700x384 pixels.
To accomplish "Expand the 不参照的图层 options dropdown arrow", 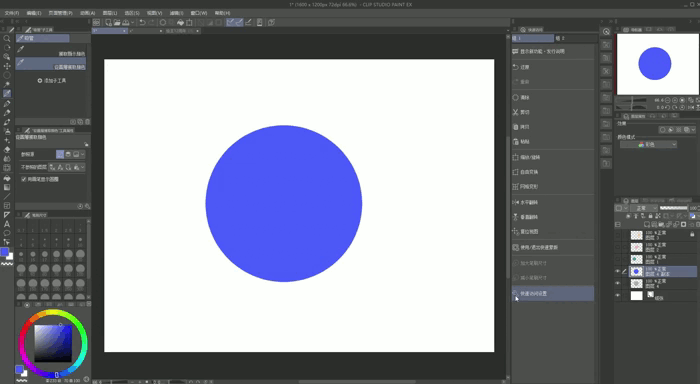I will 83,167.
